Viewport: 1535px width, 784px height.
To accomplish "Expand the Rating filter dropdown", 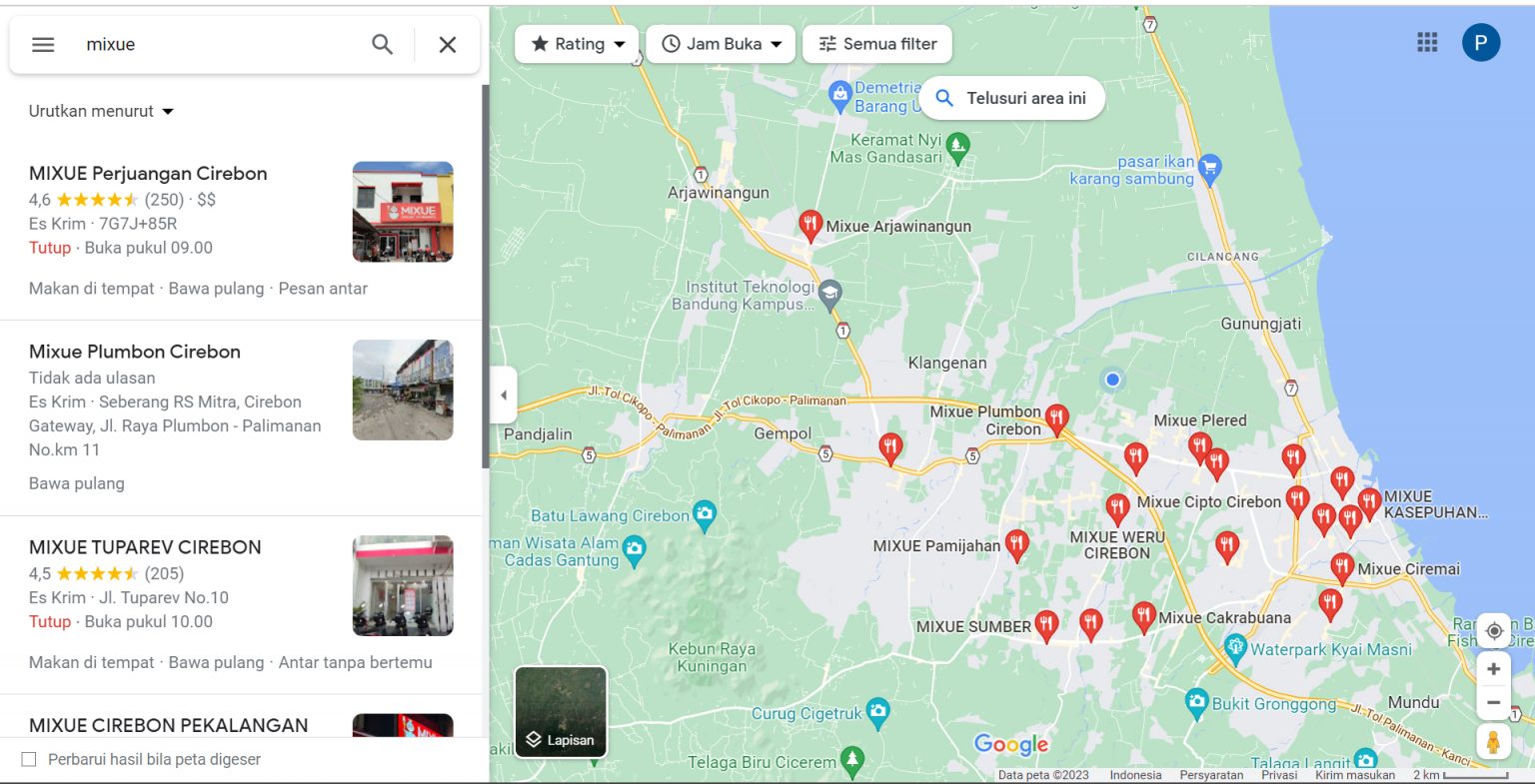I will pyautogui.click(x=577, y=43).
